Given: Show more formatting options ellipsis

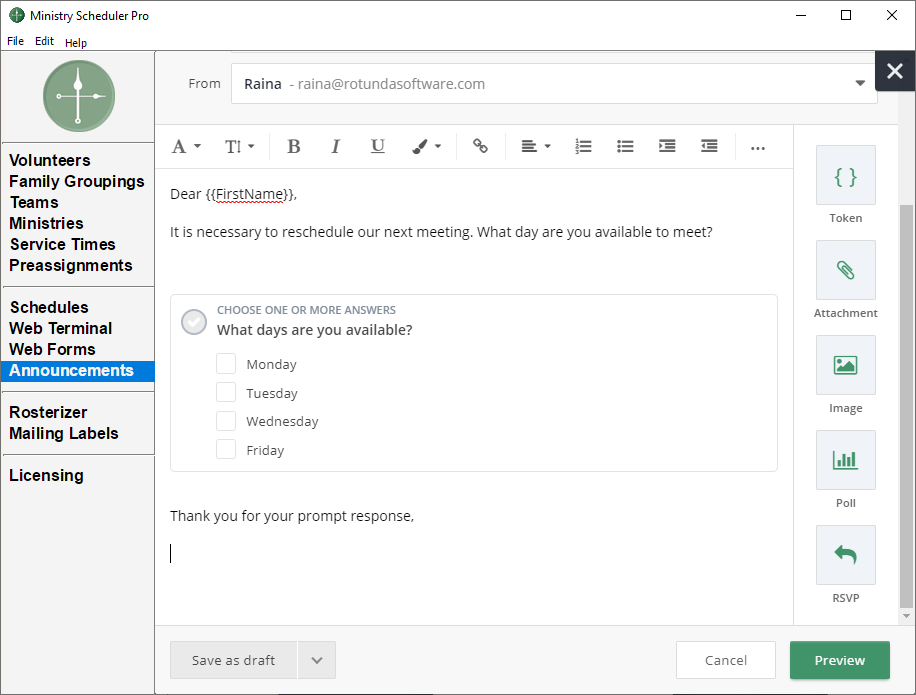Looking at the screenshot, I should (758, 148).
